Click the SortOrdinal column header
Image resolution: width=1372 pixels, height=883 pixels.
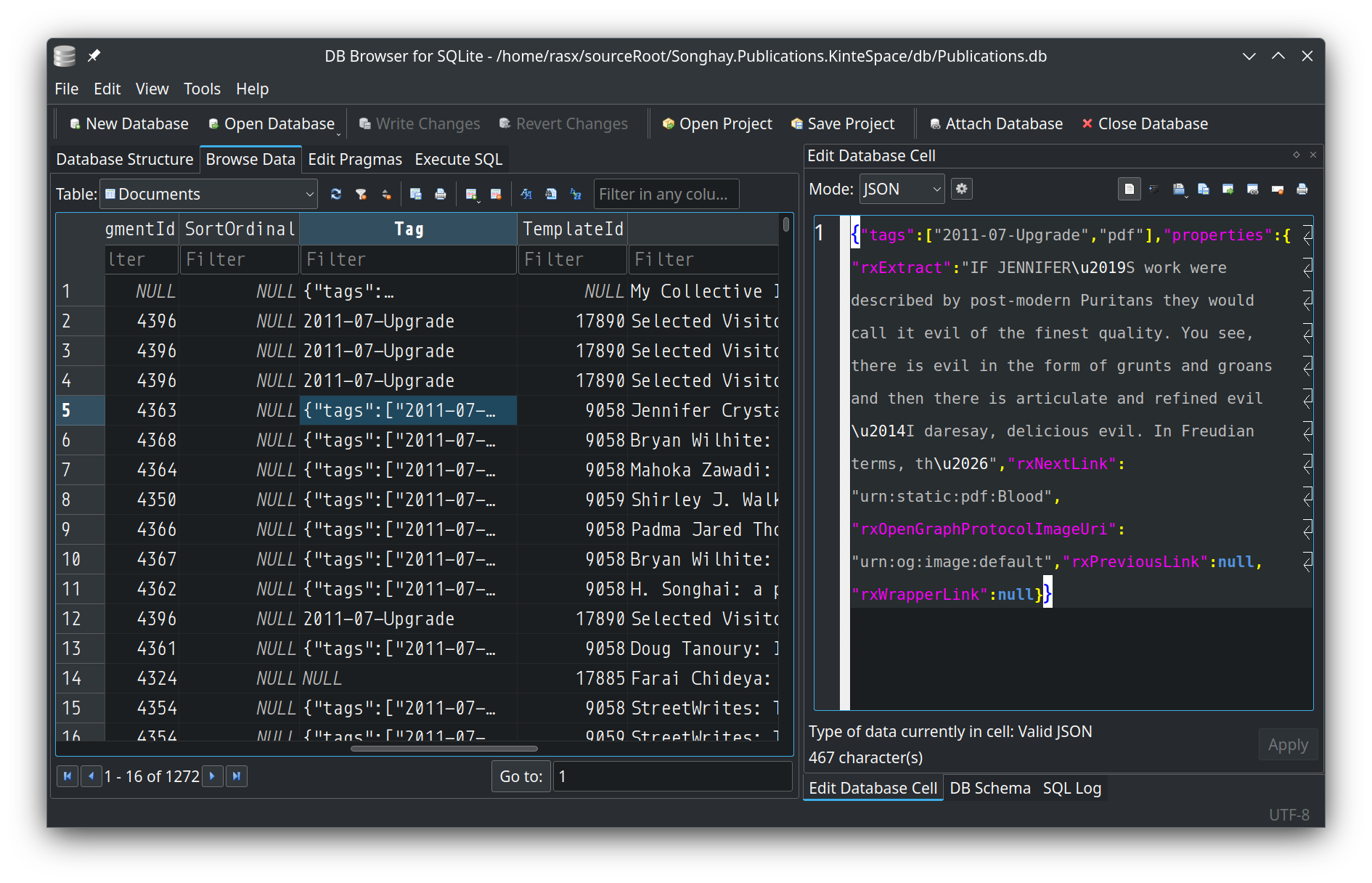click(x=240, y=229)
